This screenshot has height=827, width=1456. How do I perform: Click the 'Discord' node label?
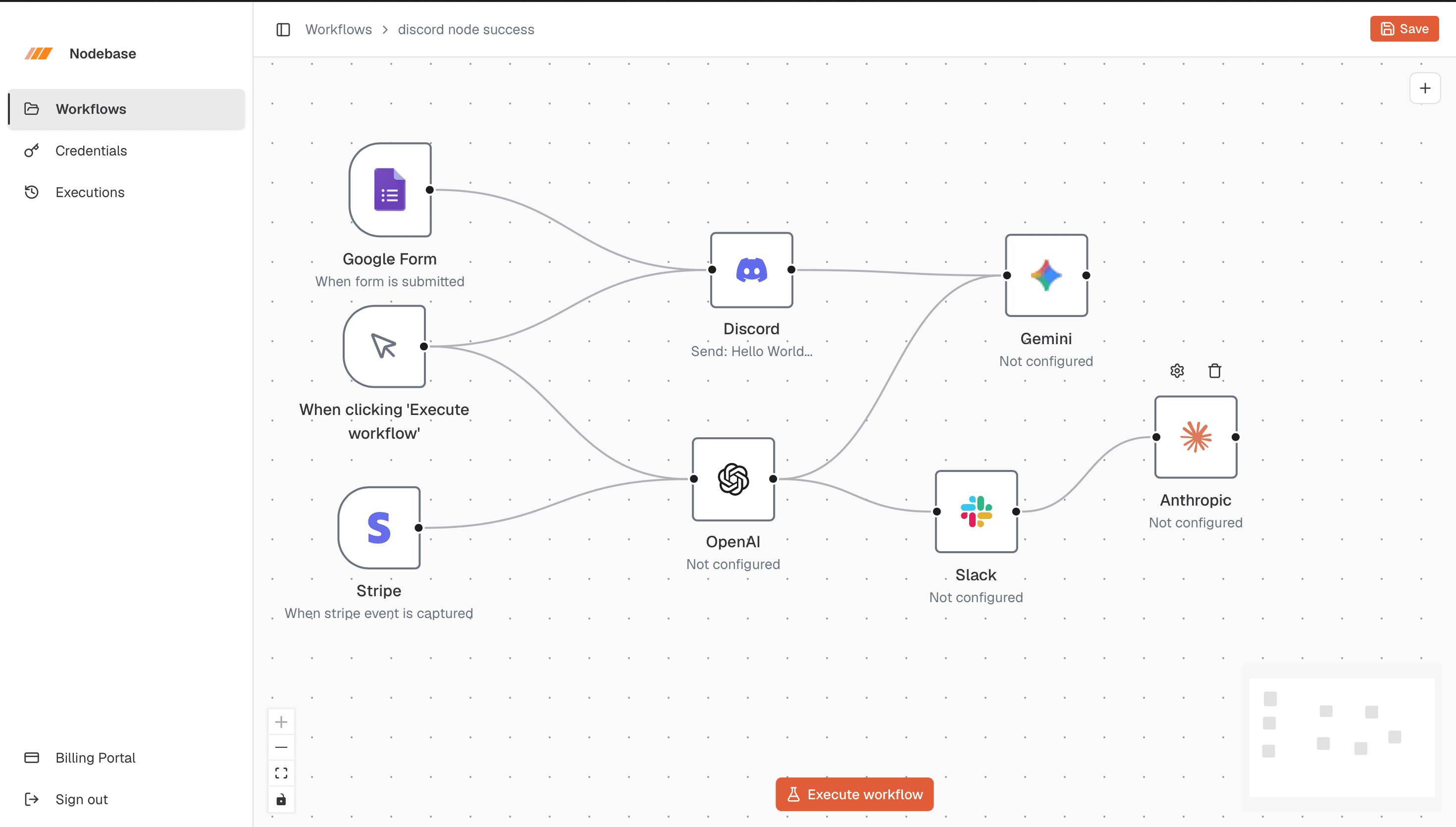point(751,329)
